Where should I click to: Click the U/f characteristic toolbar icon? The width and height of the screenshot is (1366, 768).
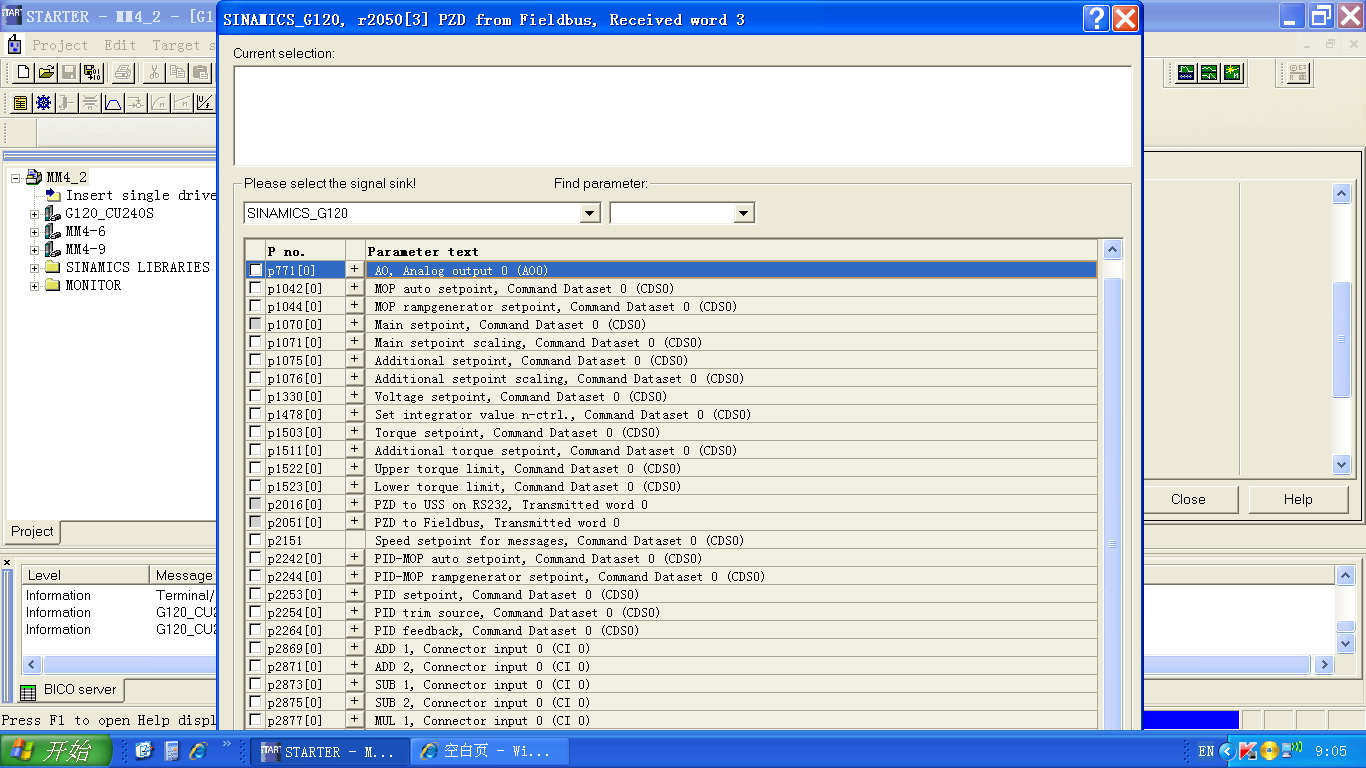click(204, 102)
